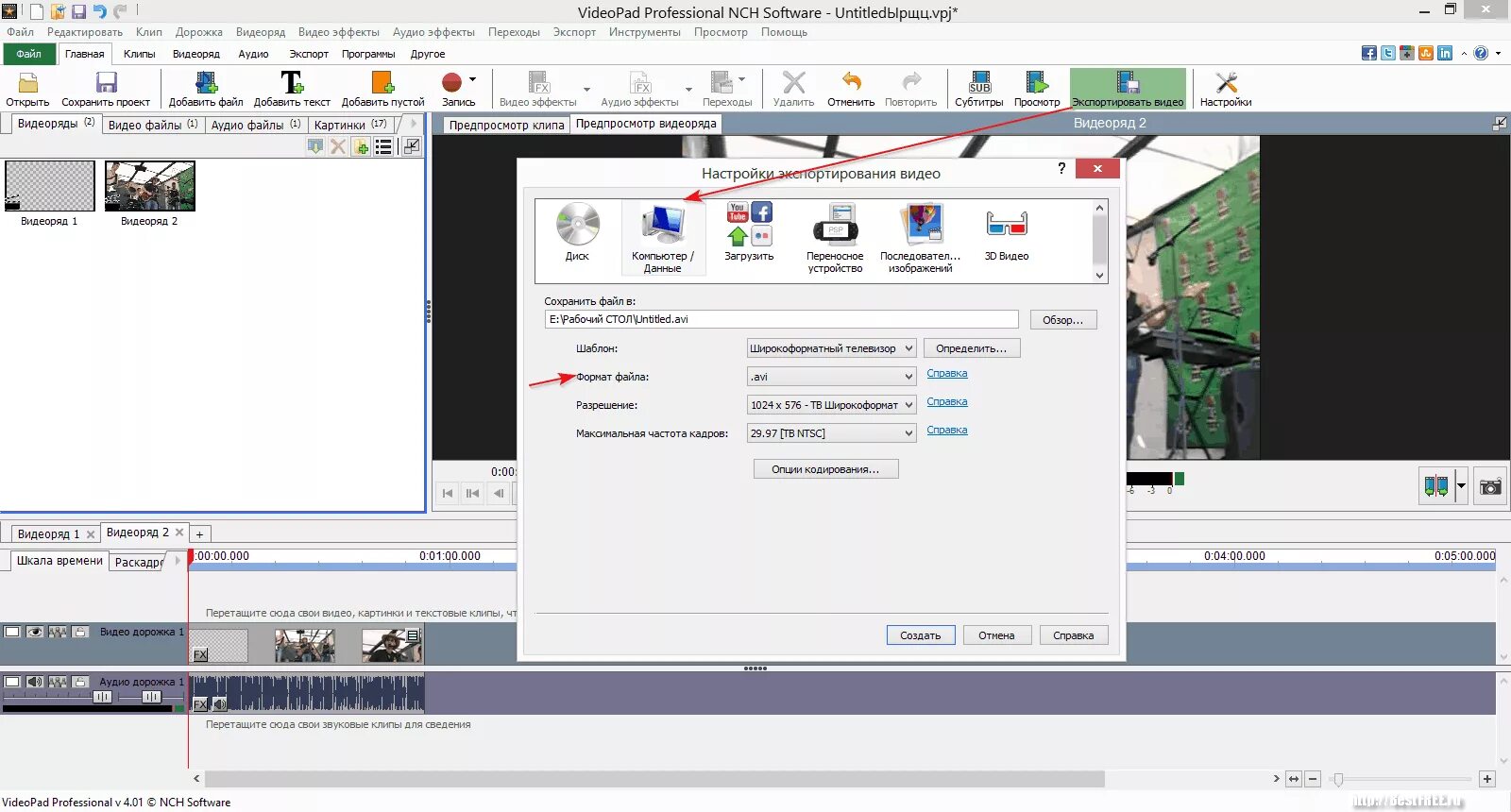This screenshot has width=1511, height=812.
Task: Toggle lock on Видео дорожка 1
Action: coord(81,632)
